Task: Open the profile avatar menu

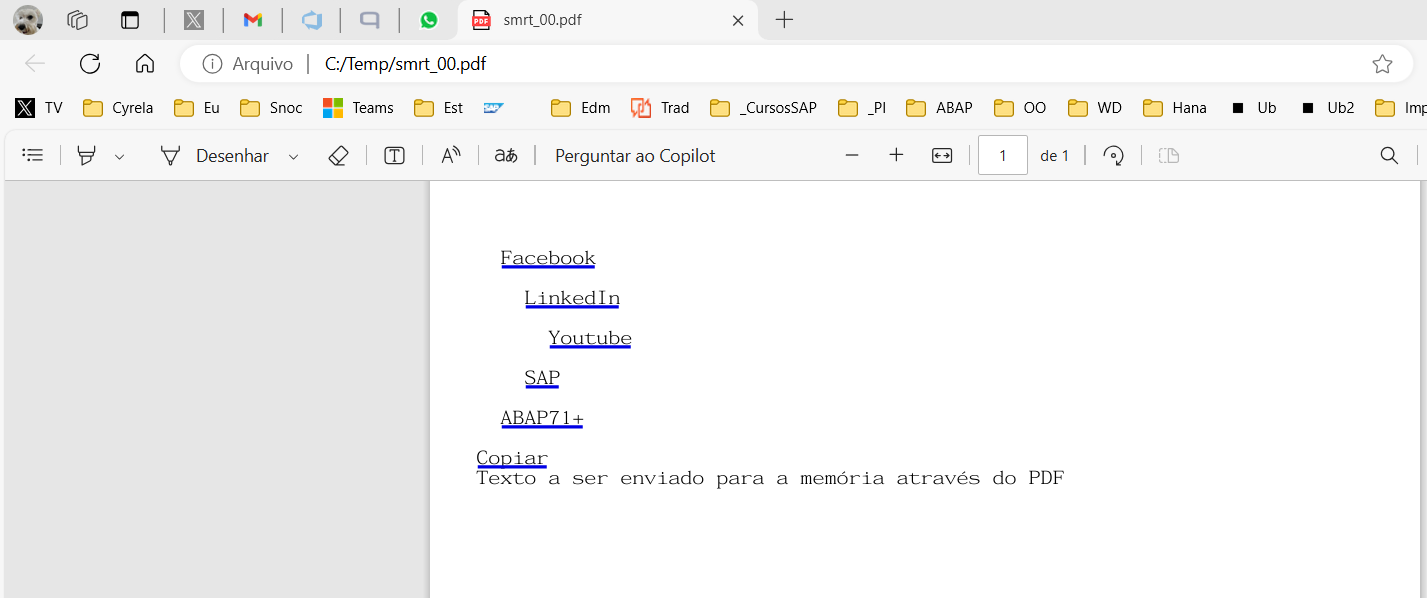Action: coord(28,20)
